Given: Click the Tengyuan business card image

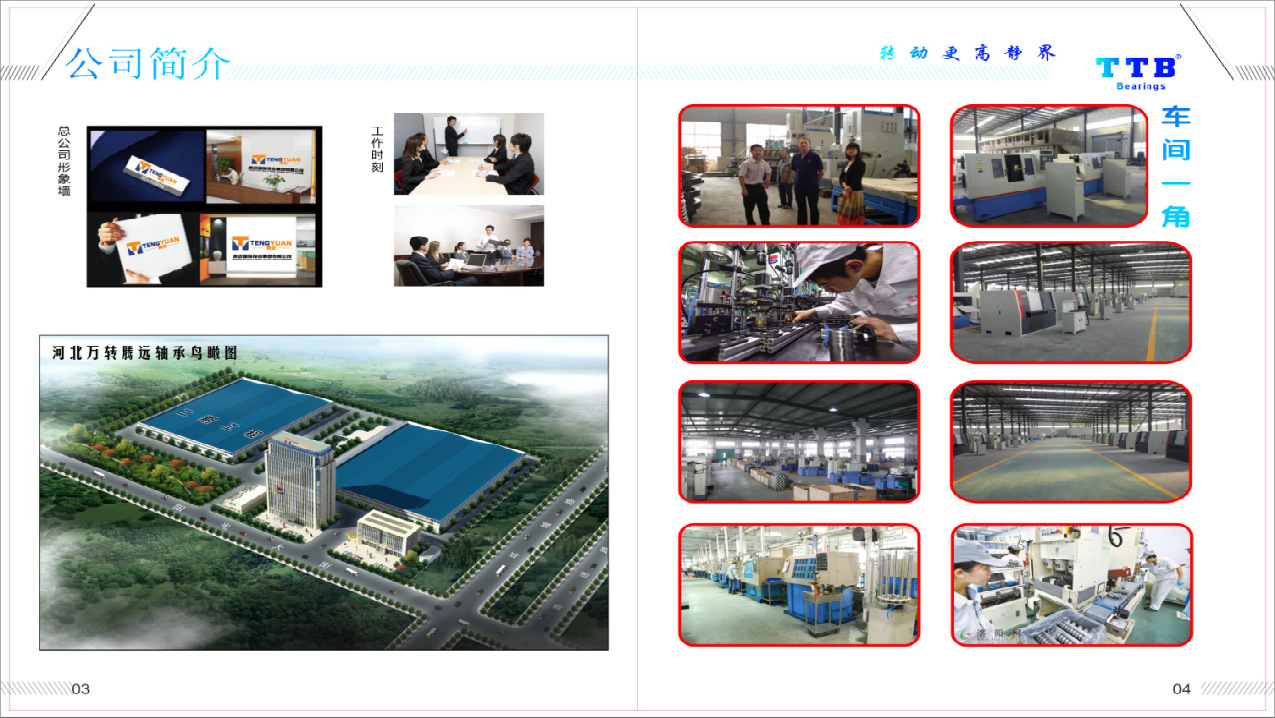Looking at the screenshot, I should 146,168.
